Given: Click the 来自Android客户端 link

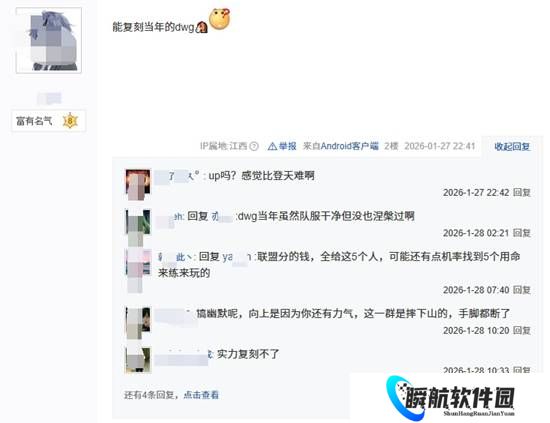Looking at the screenshot, I should [341, 146].
